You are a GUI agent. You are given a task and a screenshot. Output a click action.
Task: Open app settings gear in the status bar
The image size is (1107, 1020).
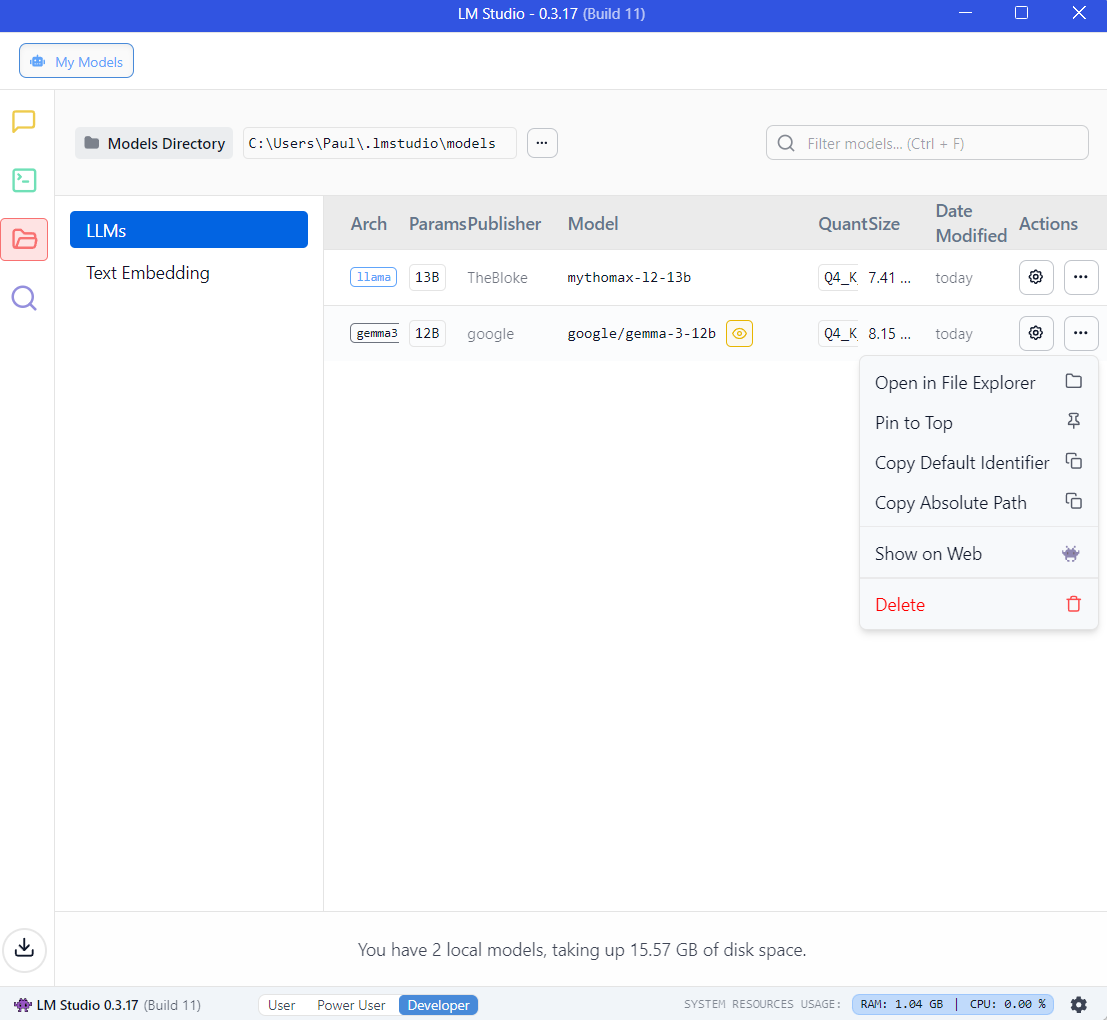point(1078,1004)
